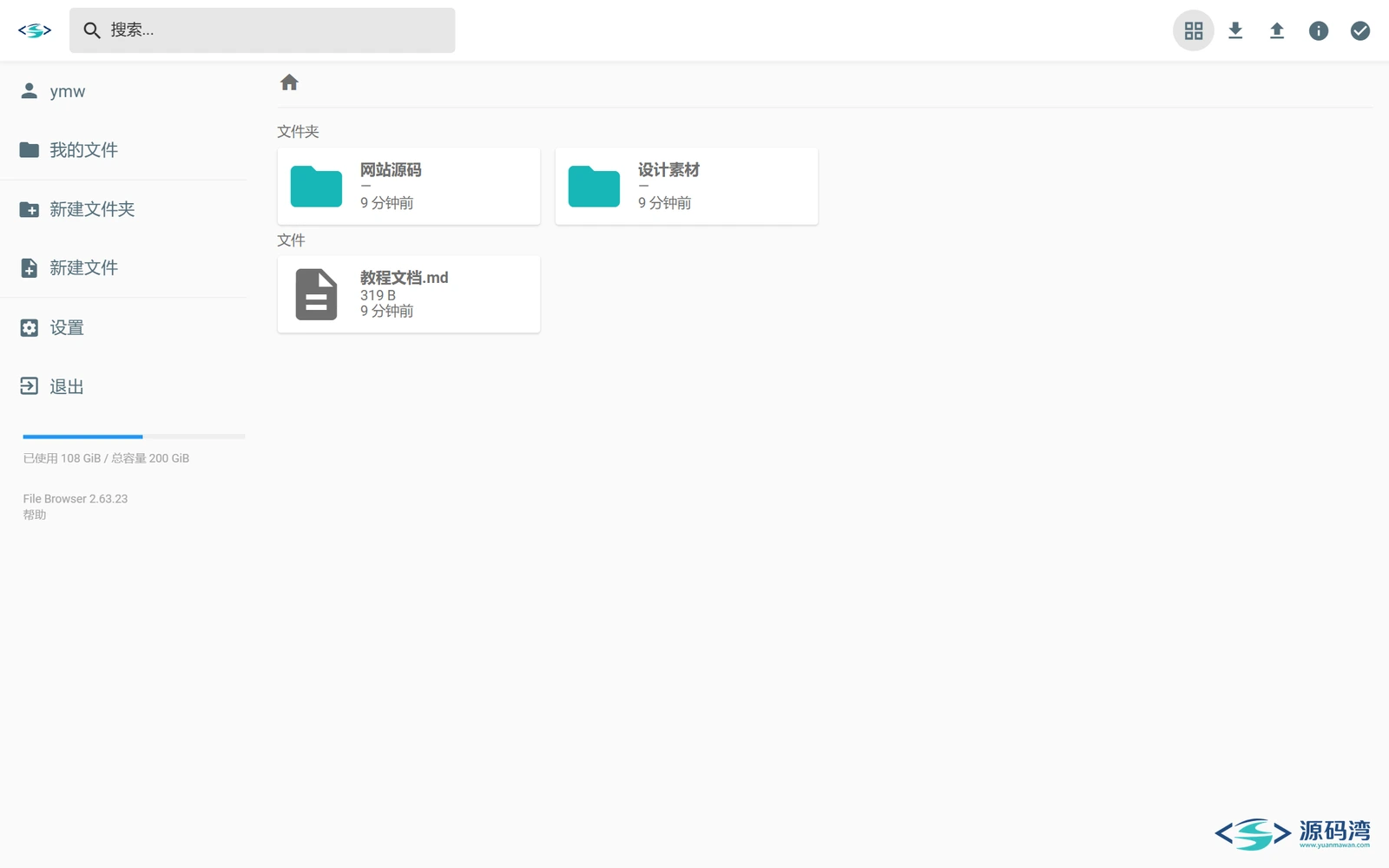Image resolution: width=1389 pixels, height=868 pixels.
Task: Click the exit arrow icon beside 退出
Action: click(30, 386)
